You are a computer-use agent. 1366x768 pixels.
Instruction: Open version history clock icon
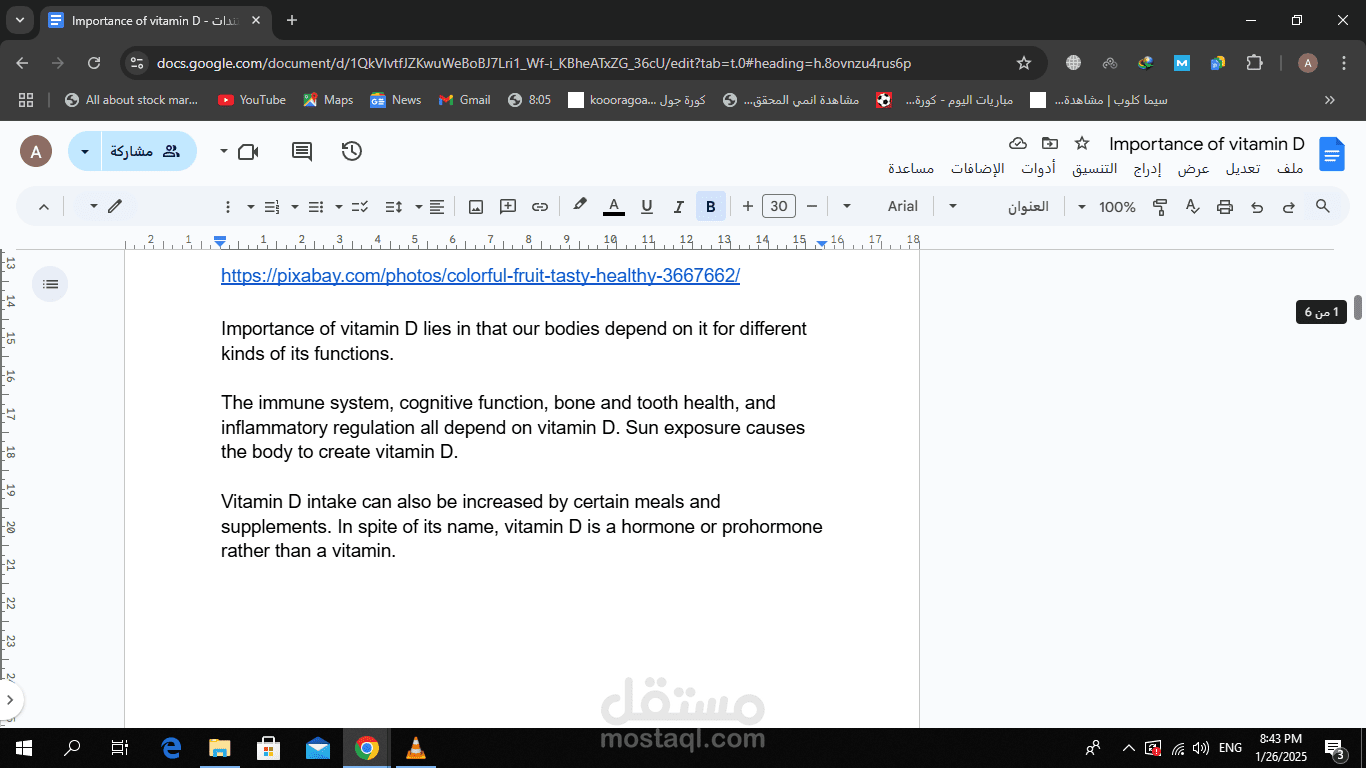tap(352, 151)
